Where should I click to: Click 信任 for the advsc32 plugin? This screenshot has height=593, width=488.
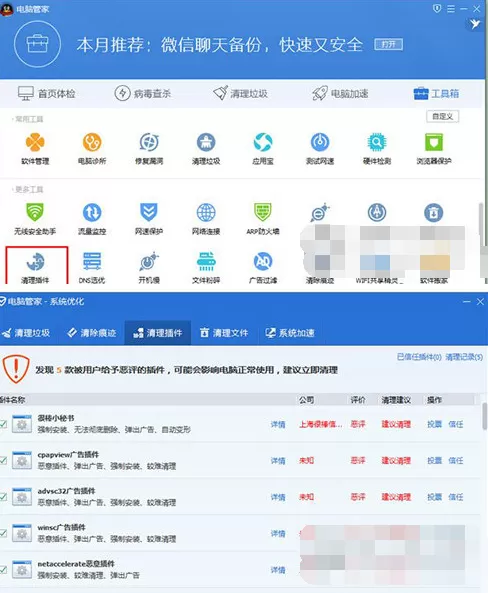[x=456, y=497]
